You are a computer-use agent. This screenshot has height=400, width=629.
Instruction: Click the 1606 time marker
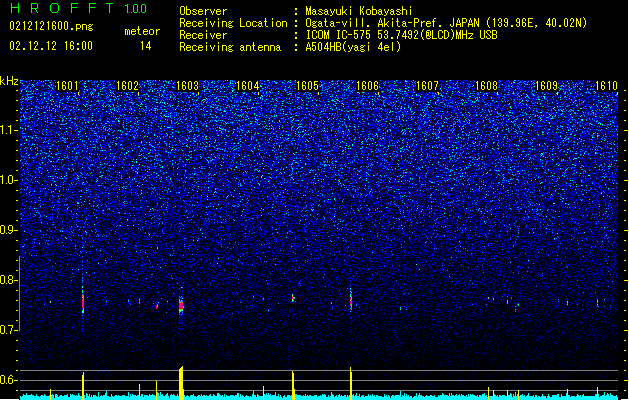point(367,86)
